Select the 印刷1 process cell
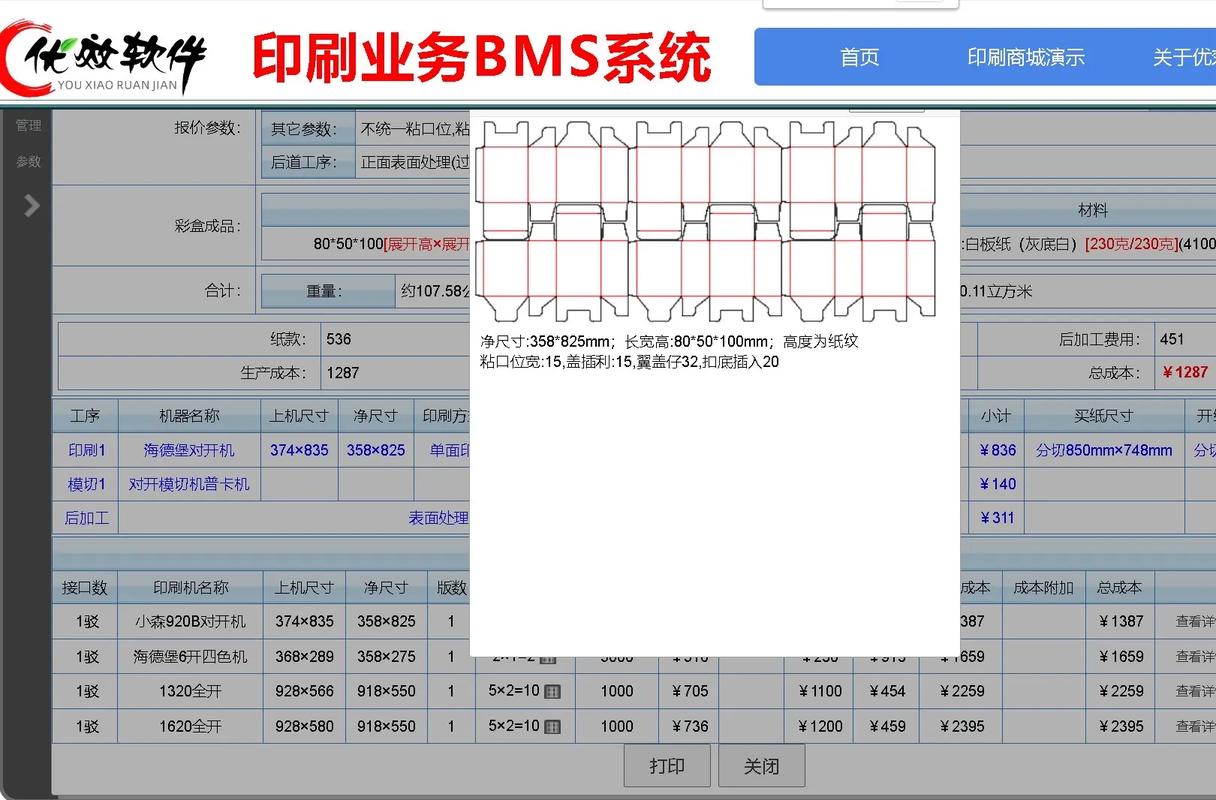Image resolution: width=1216 pixels, height=800 pixels. [86, 450]
